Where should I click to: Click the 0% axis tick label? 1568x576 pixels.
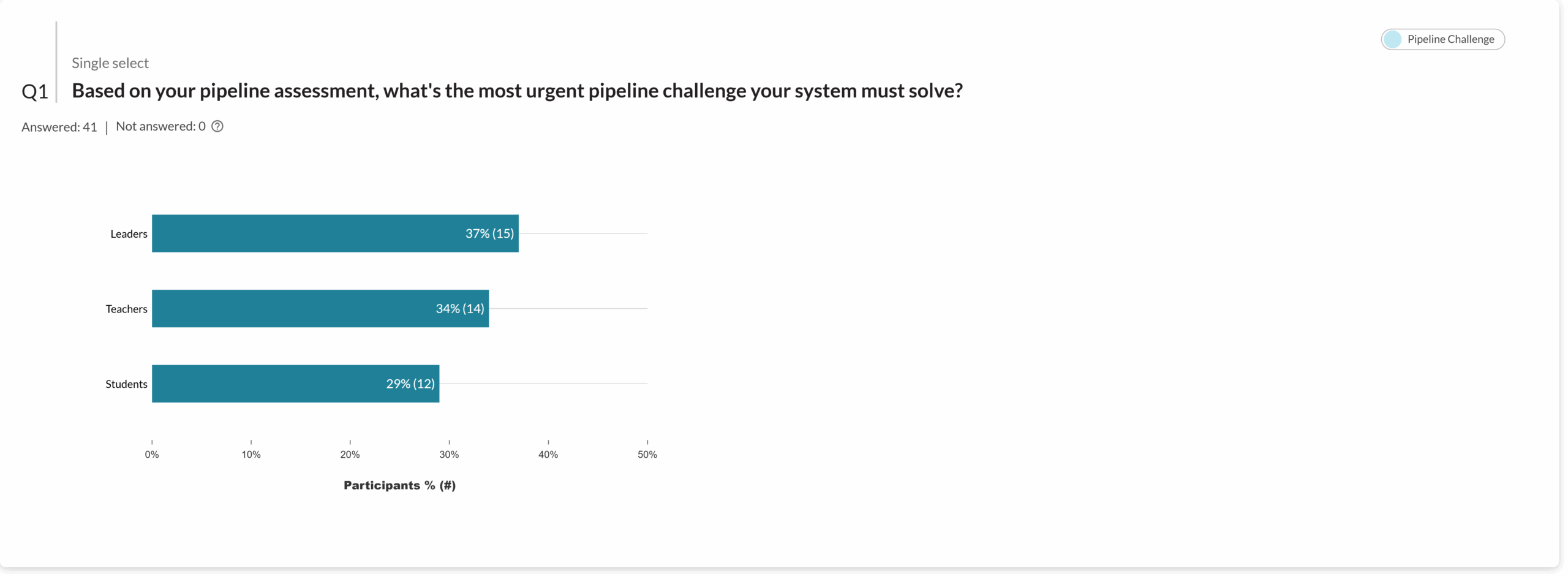152,455
